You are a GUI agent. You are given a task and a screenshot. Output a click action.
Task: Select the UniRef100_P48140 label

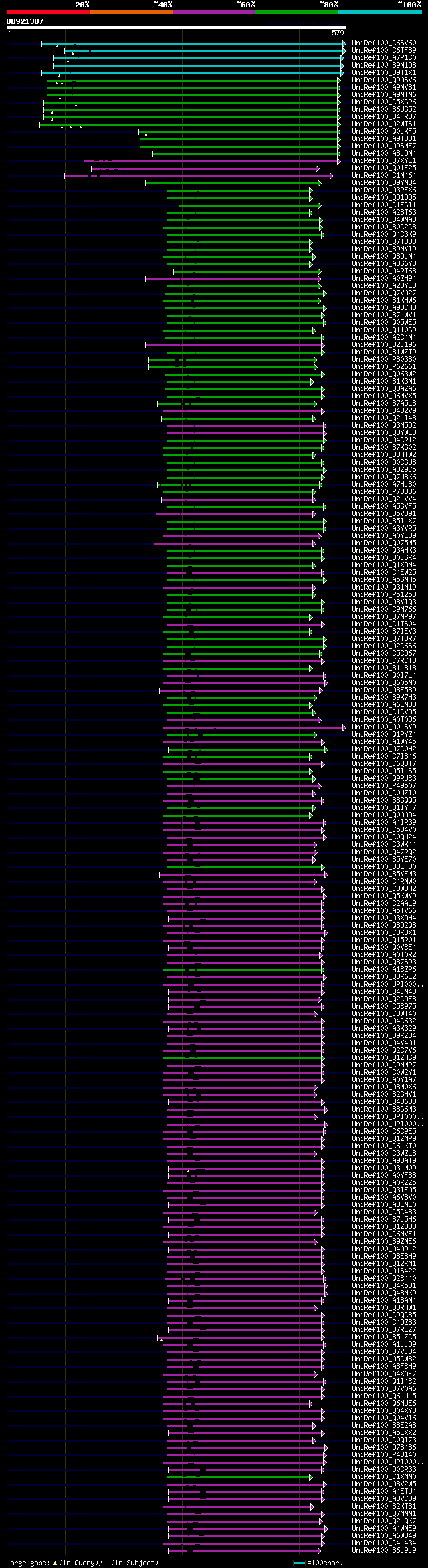(384, 1455)
